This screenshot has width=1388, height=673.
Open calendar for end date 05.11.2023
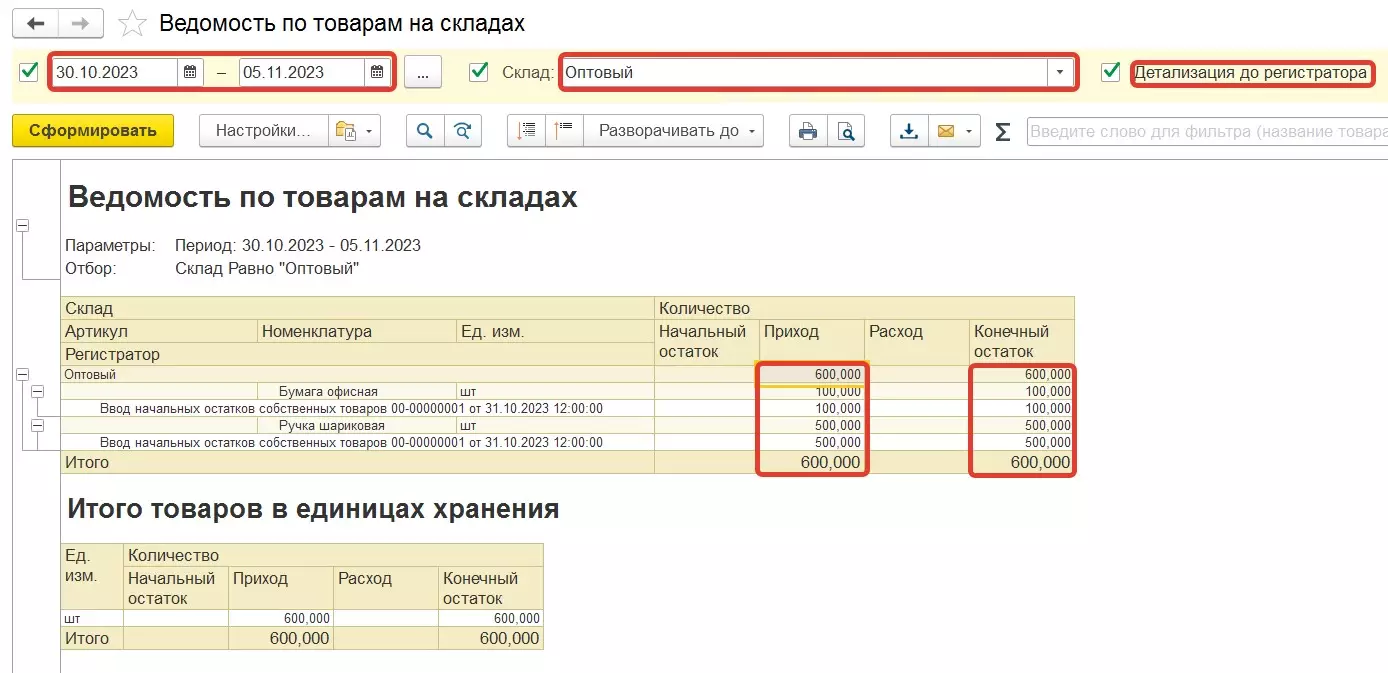pos(377,72)
